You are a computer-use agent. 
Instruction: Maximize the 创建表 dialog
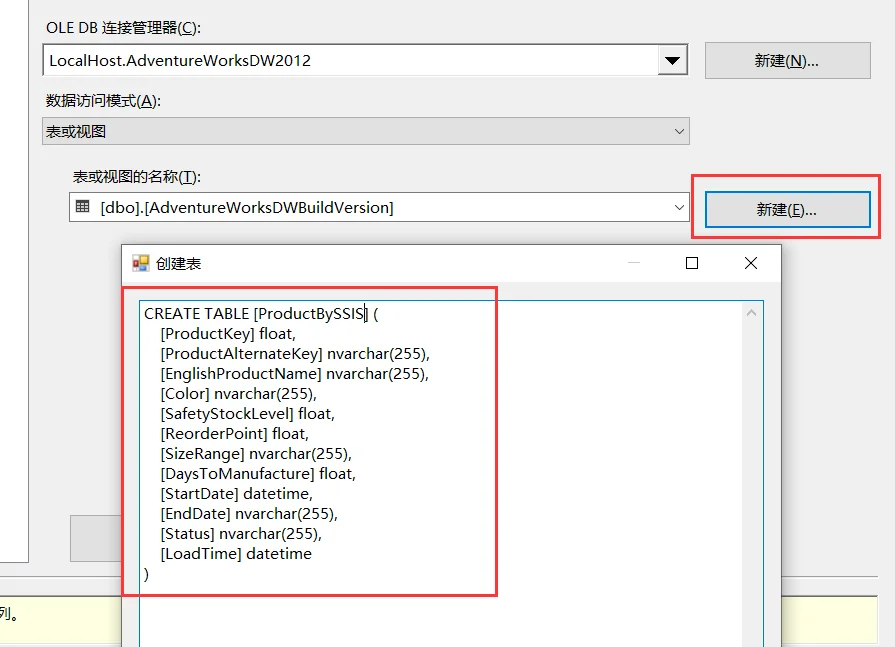[692, 263]
